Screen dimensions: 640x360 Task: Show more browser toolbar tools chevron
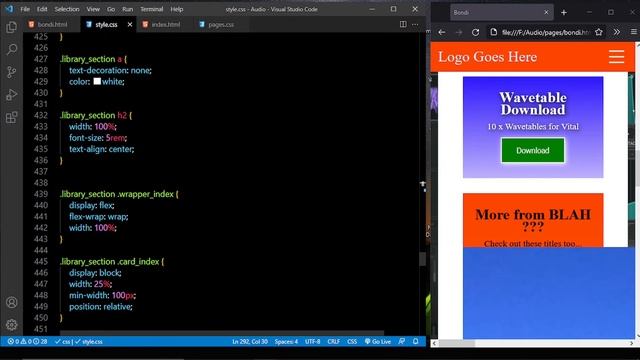pyautogui.click(x=616, y=32)
